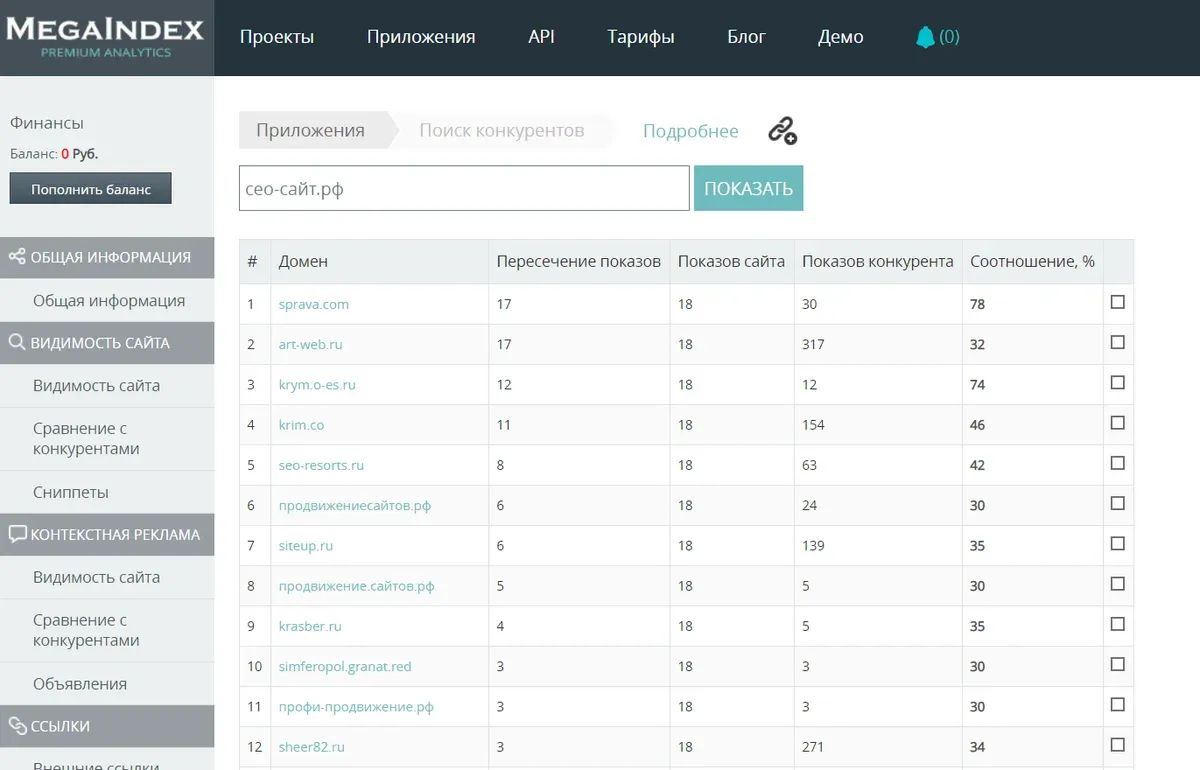
Task: Open the Проекты menu
Action: coord(277,37)
